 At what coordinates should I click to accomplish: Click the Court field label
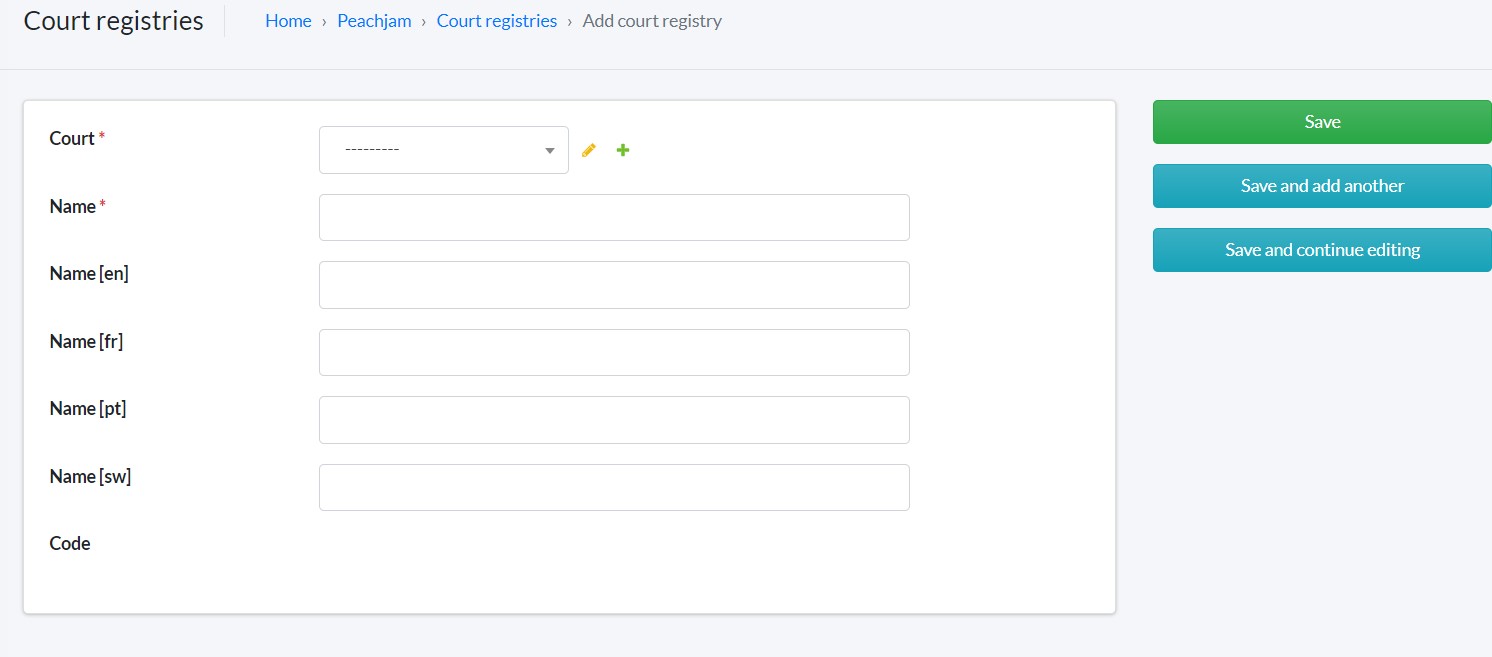pyautogui.click(x=72, y=139)
